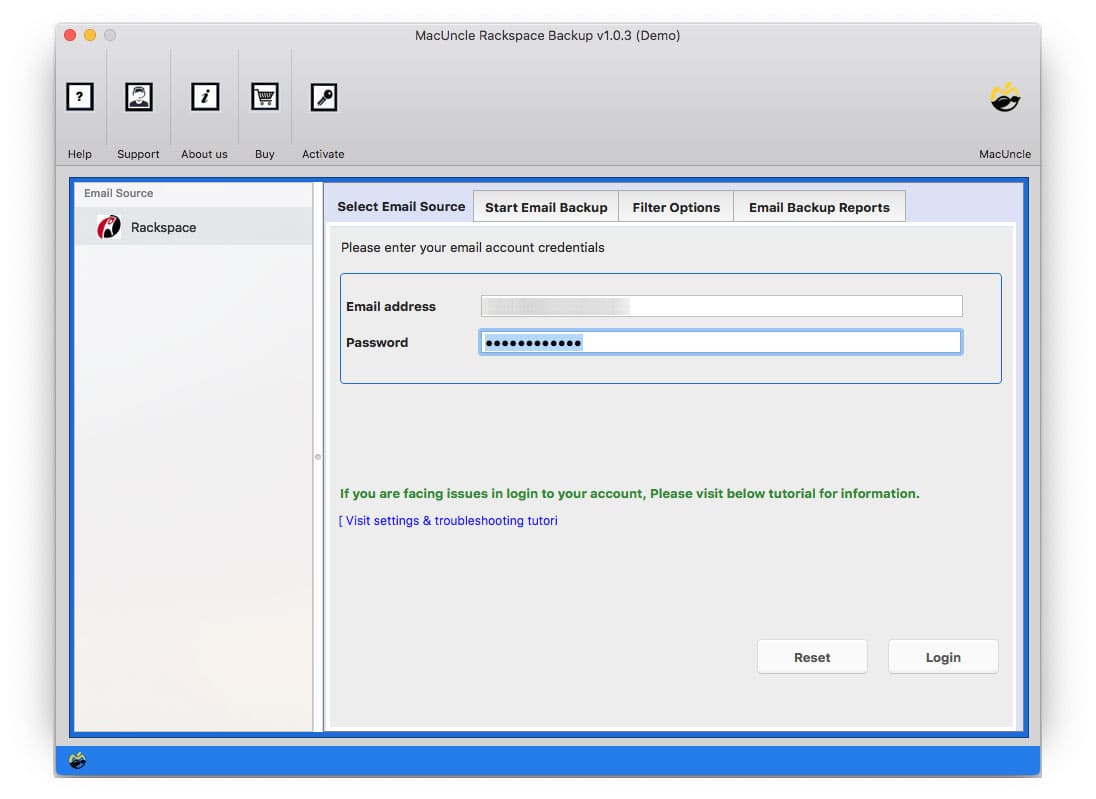Image resolution: width=1096 pixels, height=799 pixels.
Task: Click the Help label under the toolbar
Action: pyautogui.click(x=80, y=154)
